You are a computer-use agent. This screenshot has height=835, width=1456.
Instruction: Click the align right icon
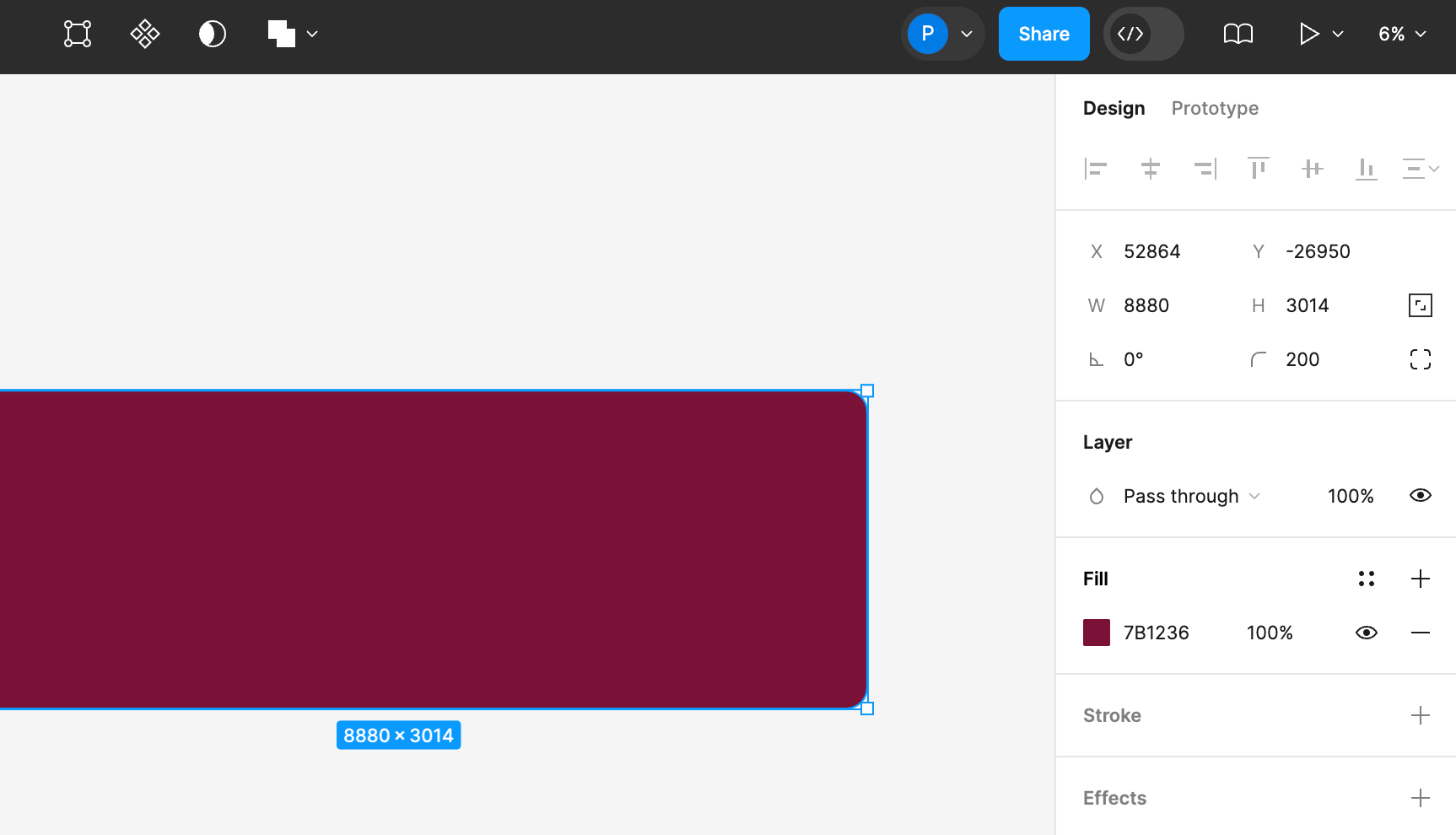point(1205,169)
